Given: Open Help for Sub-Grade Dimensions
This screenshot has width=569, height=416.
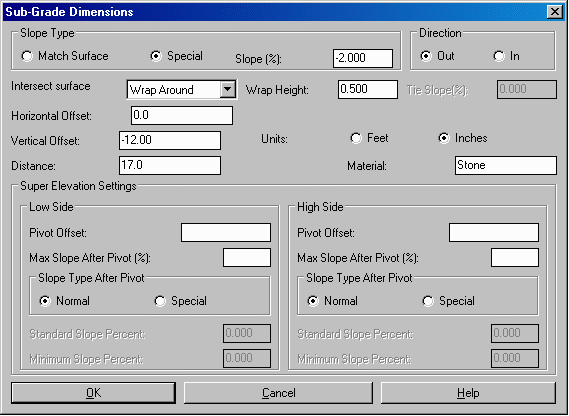Looking at the screenshot, I should coord(468,393).
